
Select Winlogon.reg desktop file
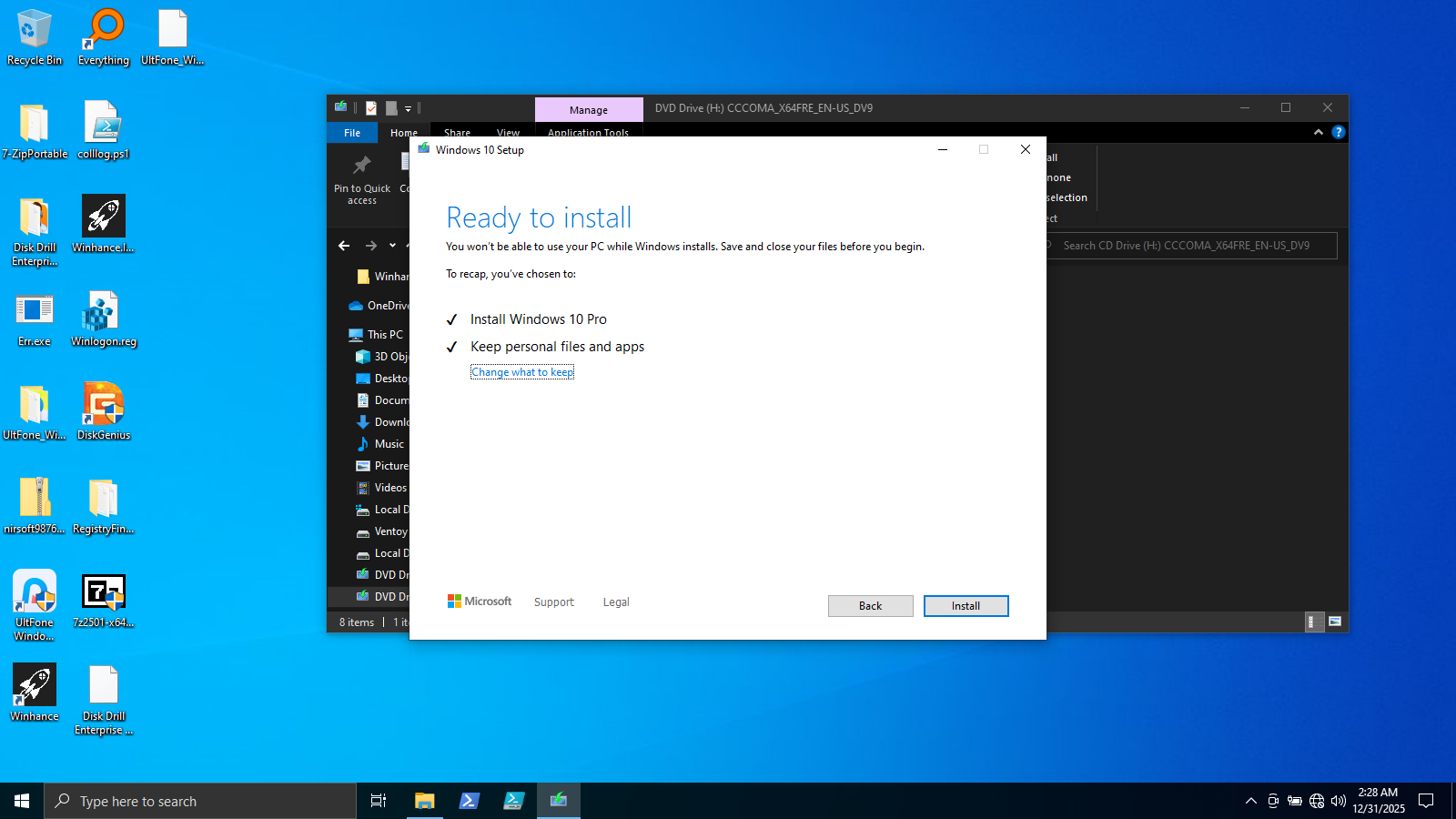click(x=104, y=319)
